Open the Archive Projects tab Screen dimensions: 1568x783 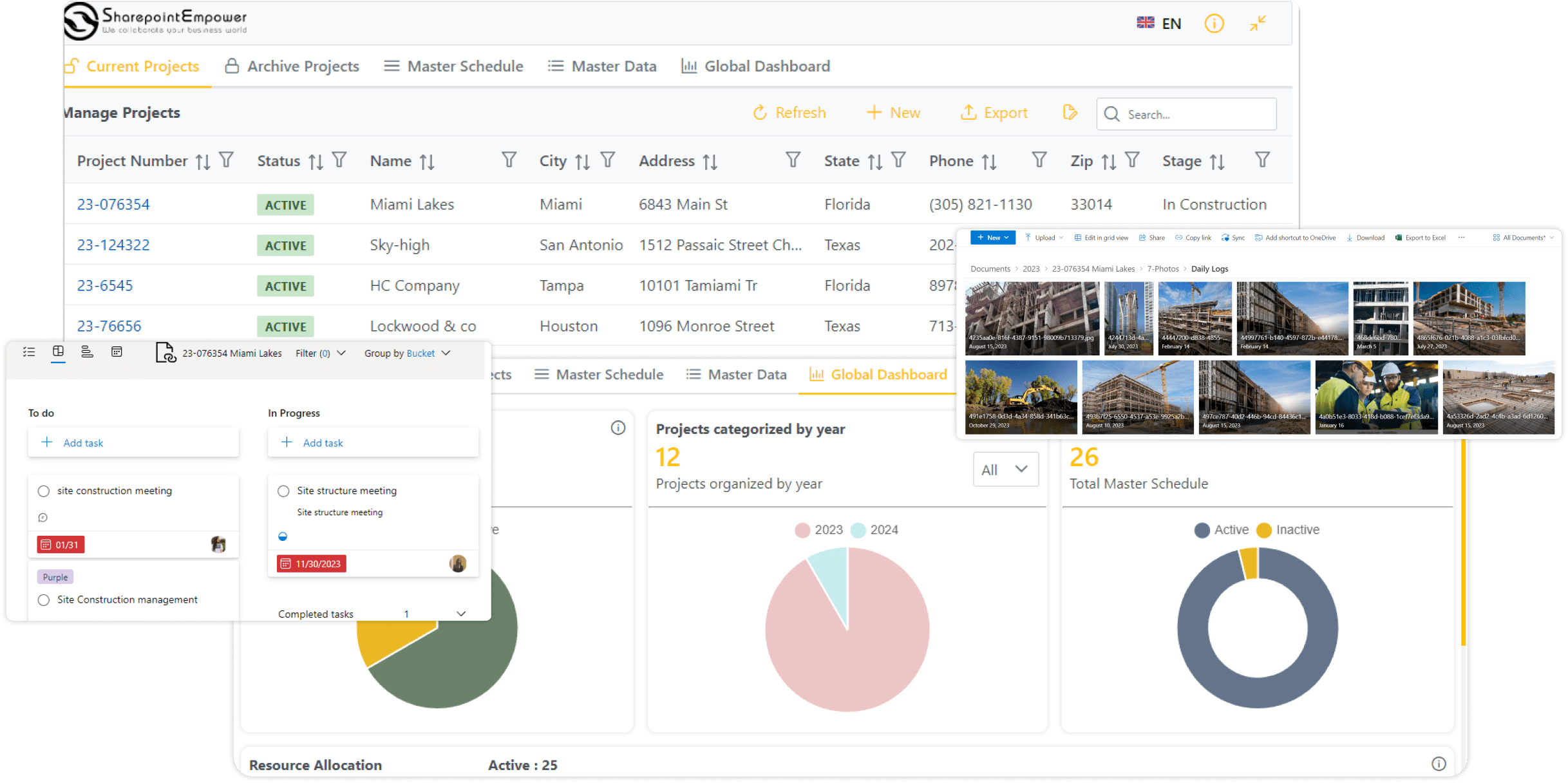pos(292,66)
